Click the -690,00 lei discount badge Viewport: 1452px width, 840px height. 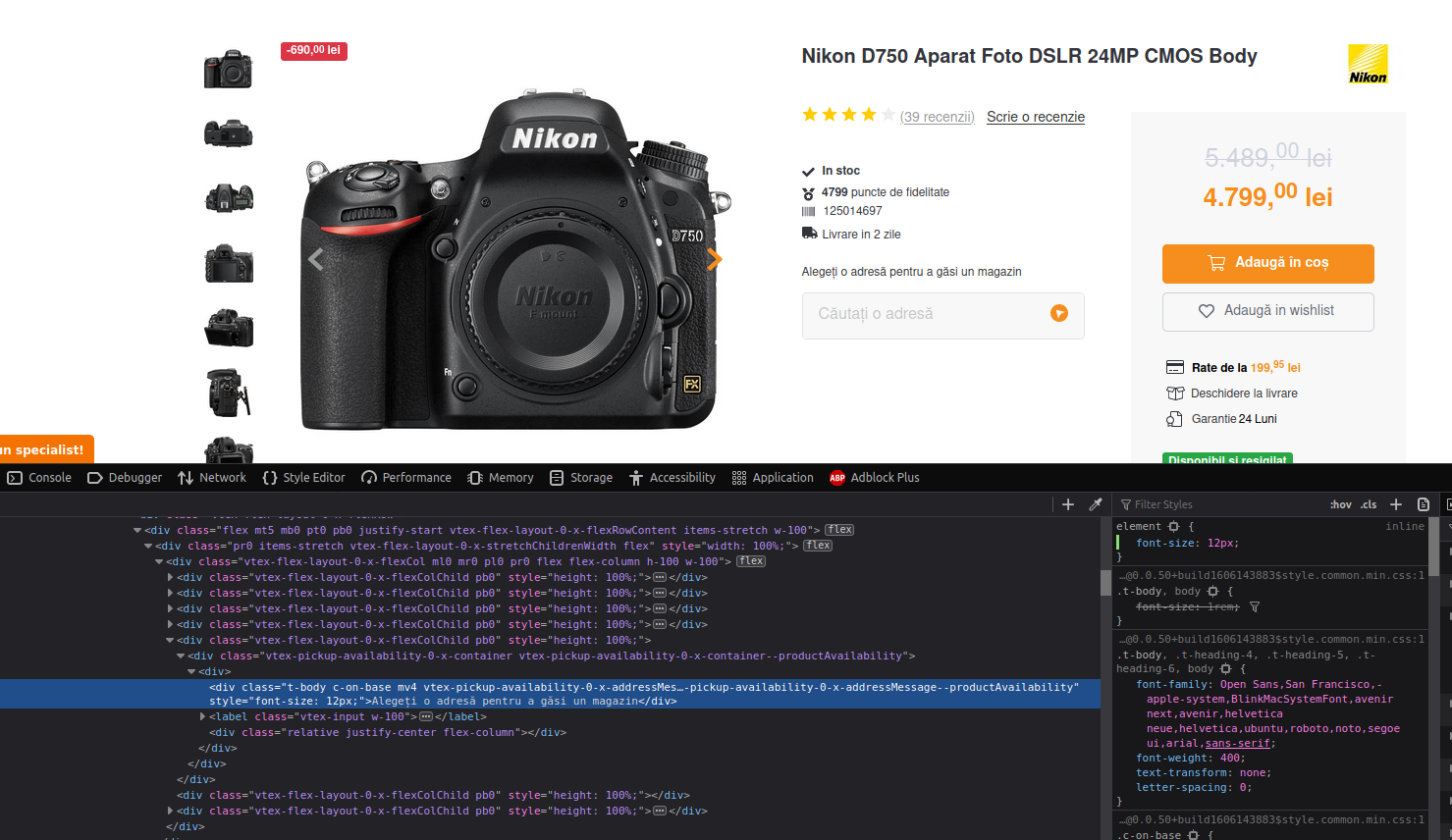coord(314,50)
